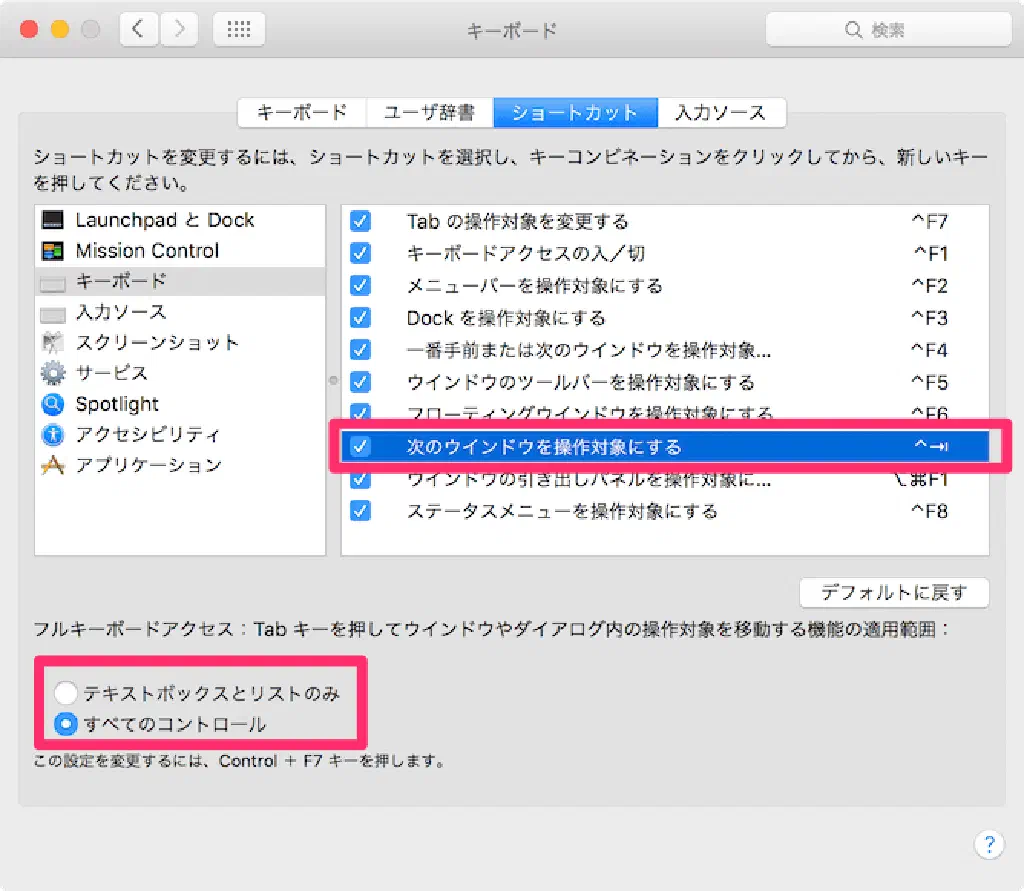The image size is (1024, 891).
Task: Switch to the 入力ソース tab
Action: 721,113
